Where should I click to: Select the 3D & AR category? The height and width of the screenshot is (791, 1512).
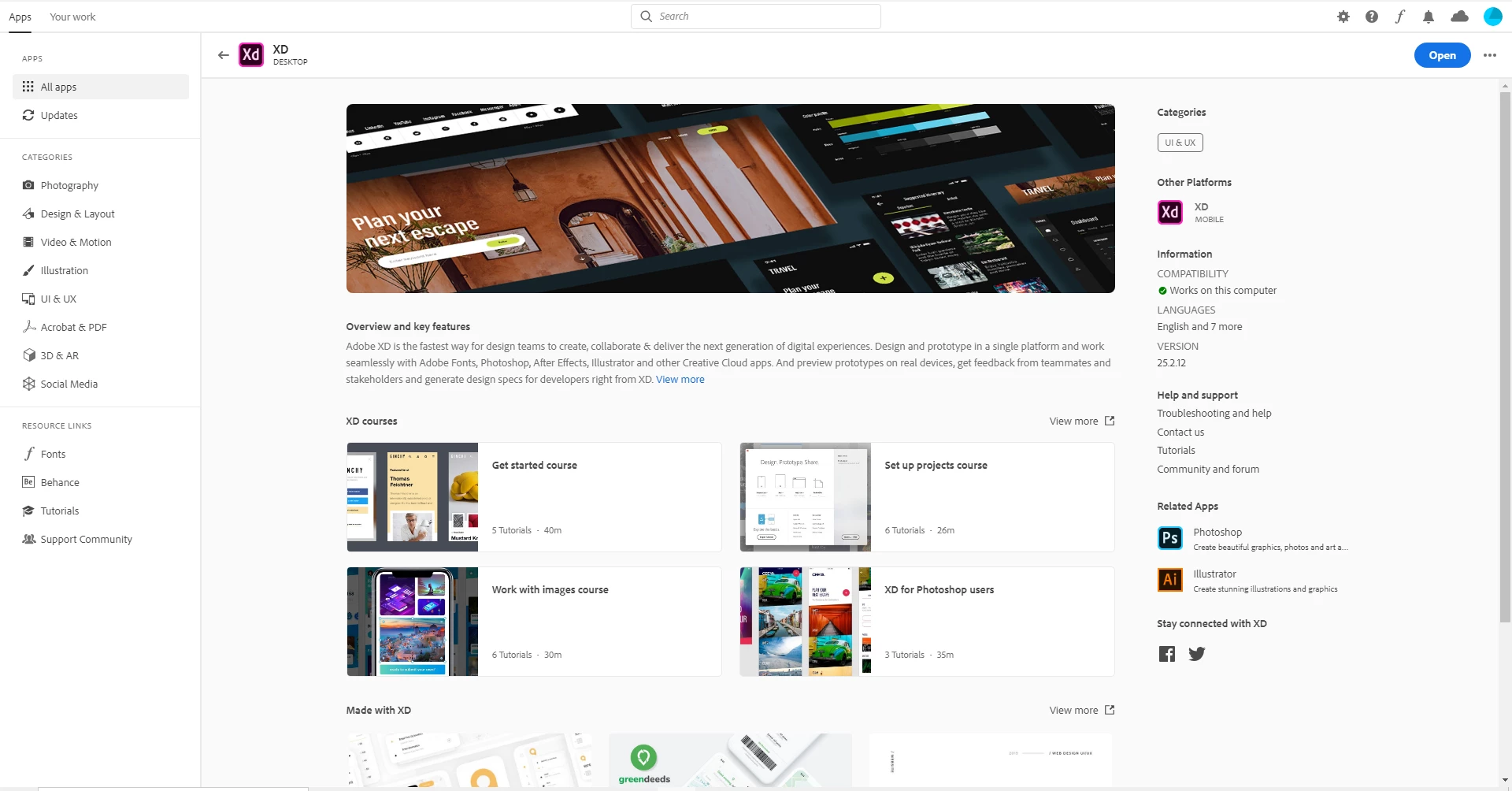[101, 355]
